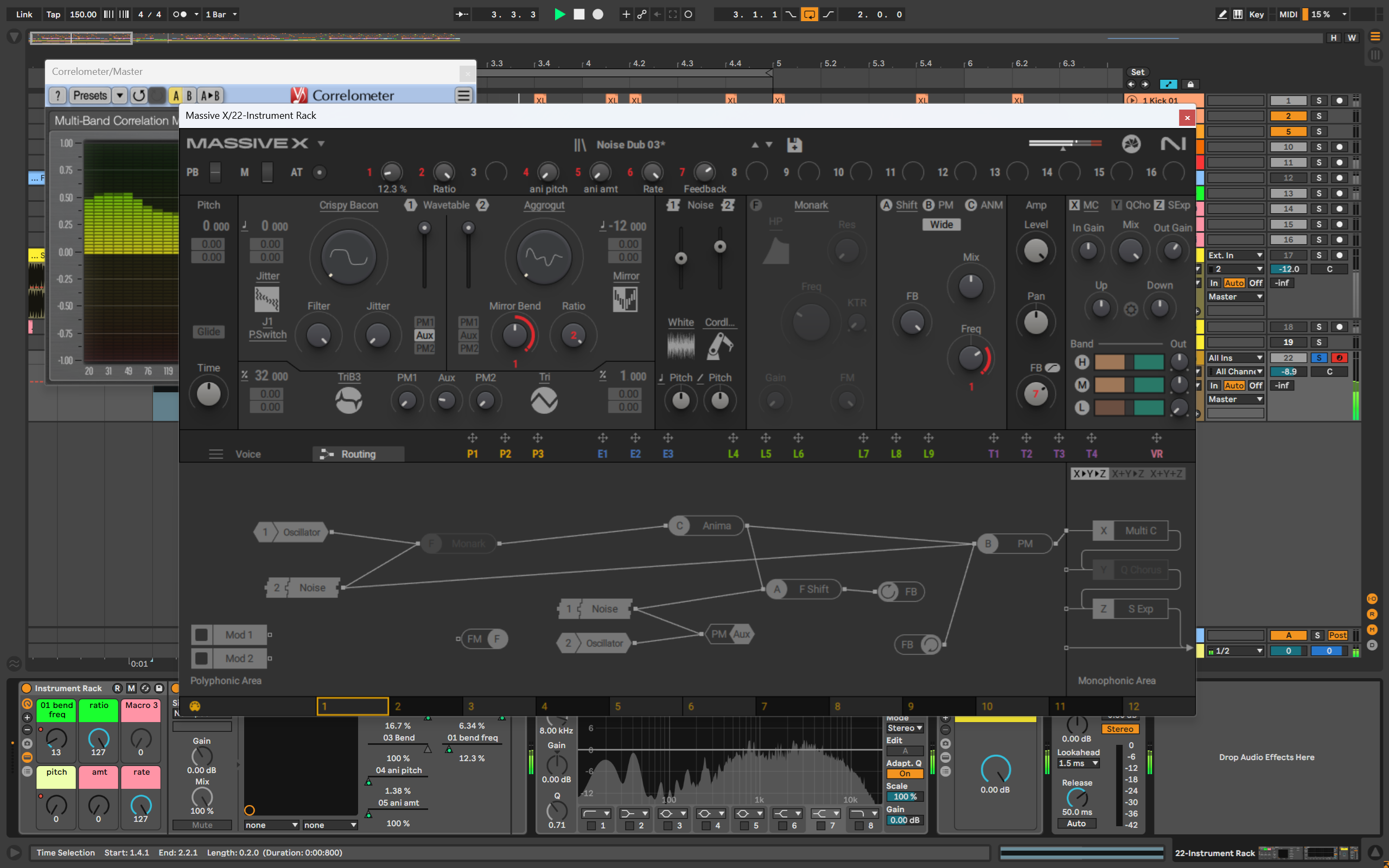This screenshot has width=1389, height=868.
Task: Open the Stereo mode dropdown in EQ
Action: point(904,728)
